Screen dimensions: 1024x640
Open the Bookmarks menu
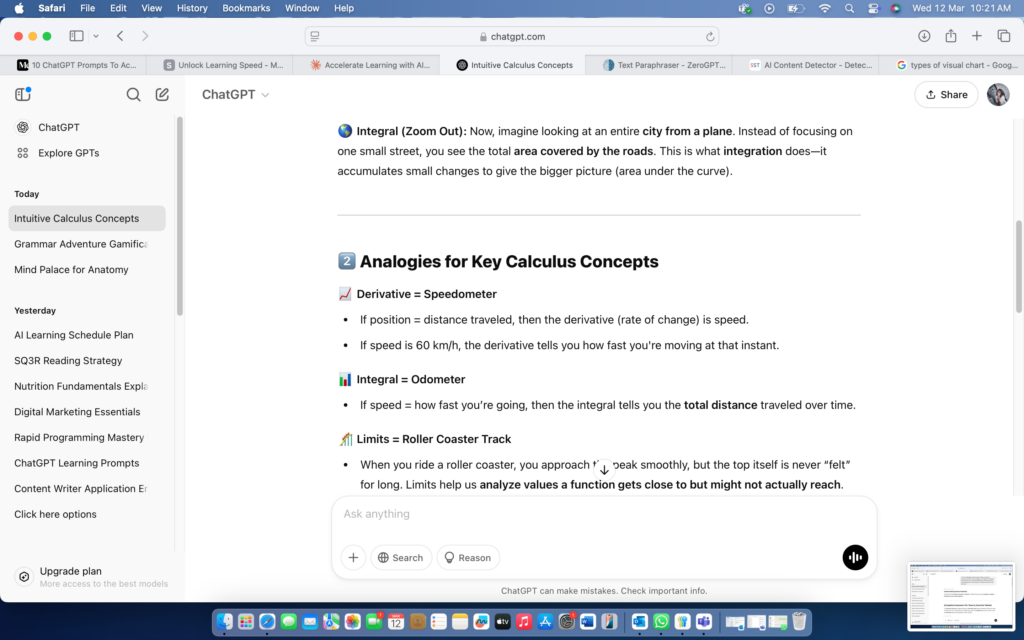(246, 8)
